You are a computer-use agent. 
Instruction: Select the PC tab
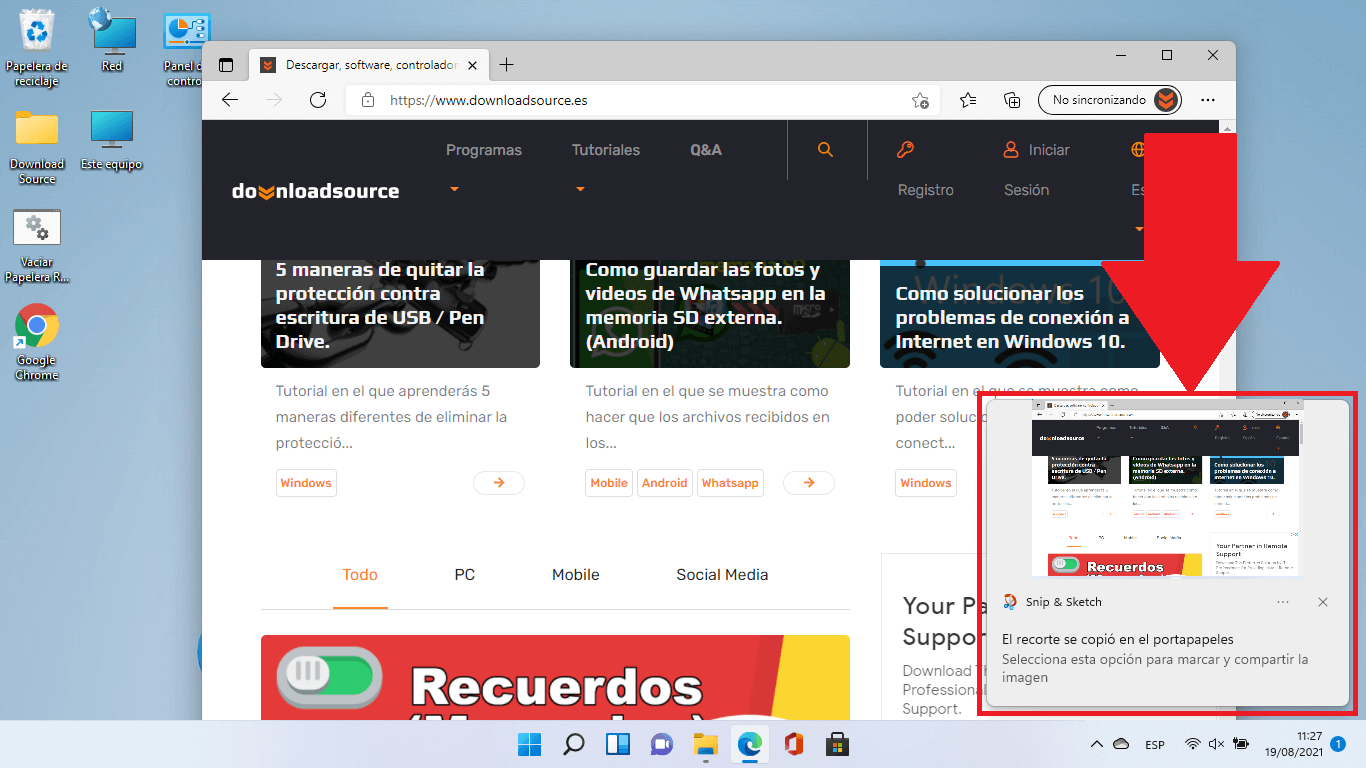(465, 575)
